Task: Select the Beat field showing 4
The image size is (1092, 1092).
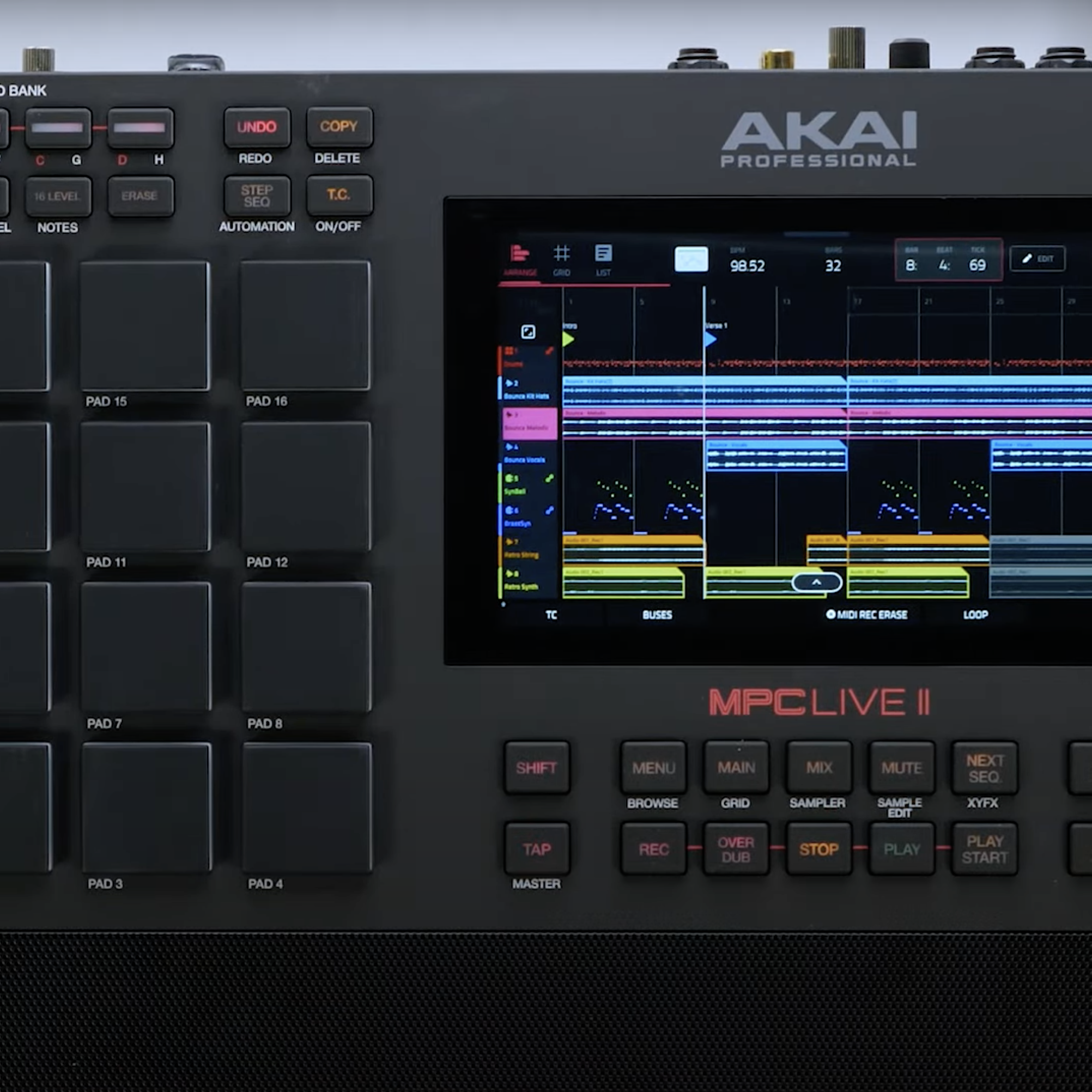Action: pos(944,265)
